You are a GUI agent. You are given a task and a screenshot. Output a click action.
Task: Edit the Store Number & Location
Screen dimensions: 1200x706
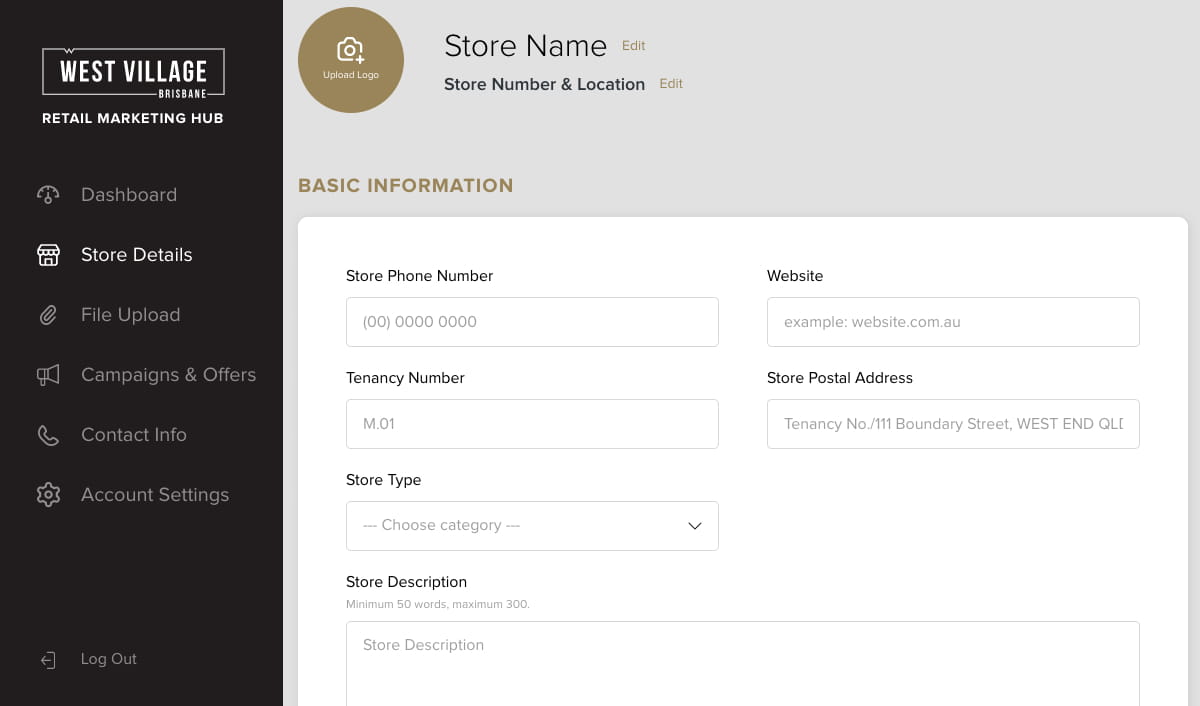pos(671,84)
